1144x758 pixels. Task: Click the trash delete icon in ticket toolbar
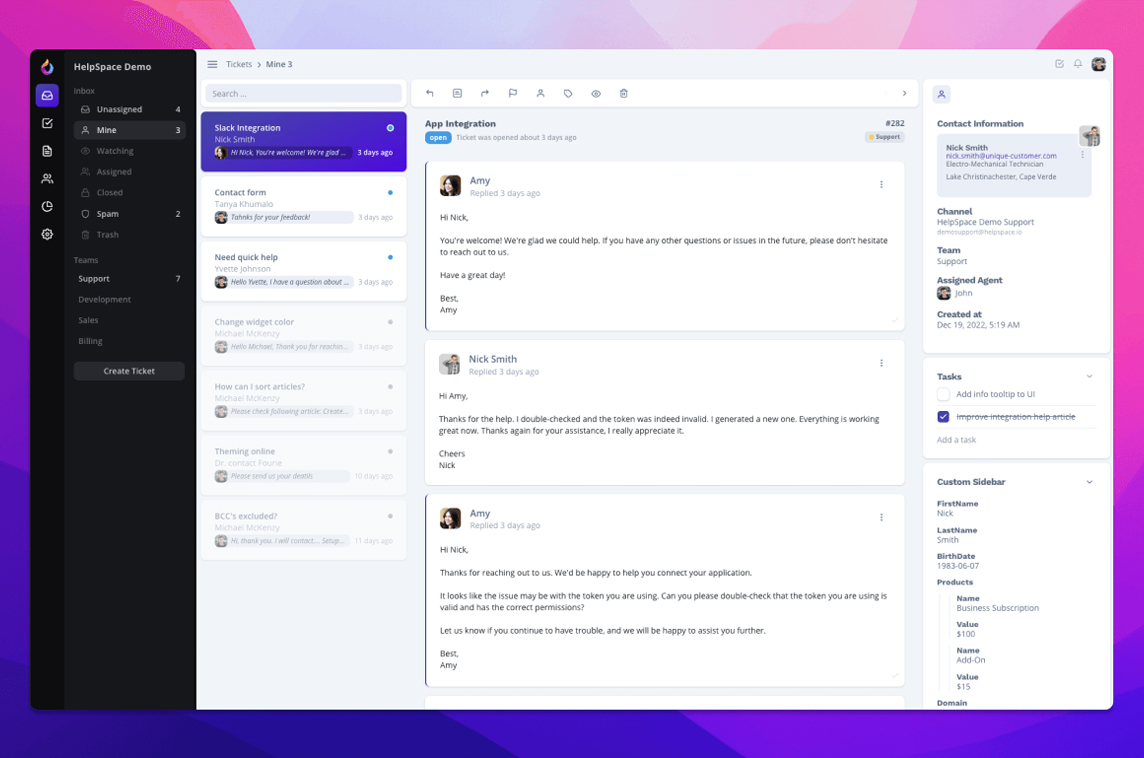[x=624, y=93]
